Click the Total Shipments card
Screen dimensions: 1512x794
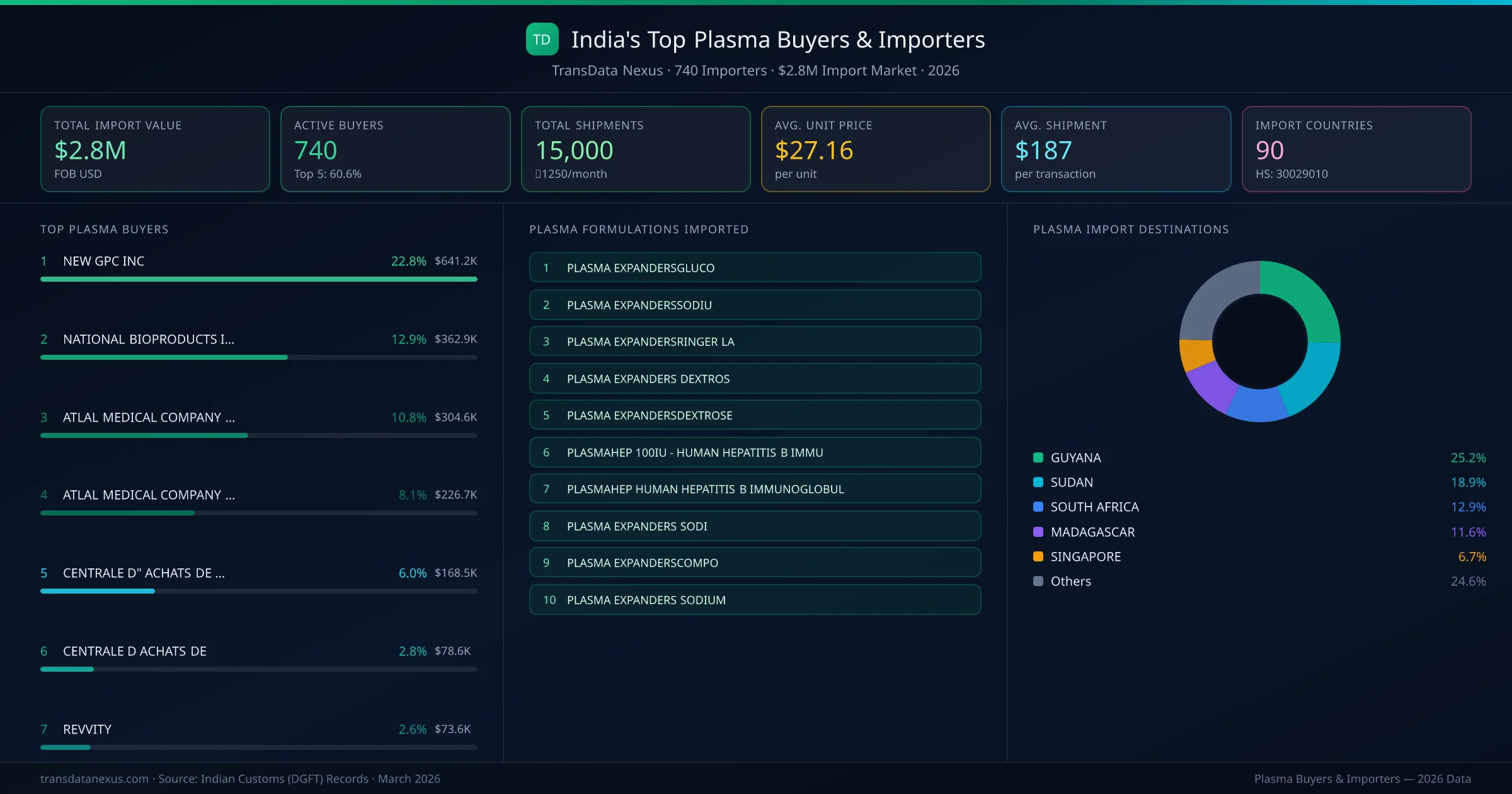tap(635, 149)
